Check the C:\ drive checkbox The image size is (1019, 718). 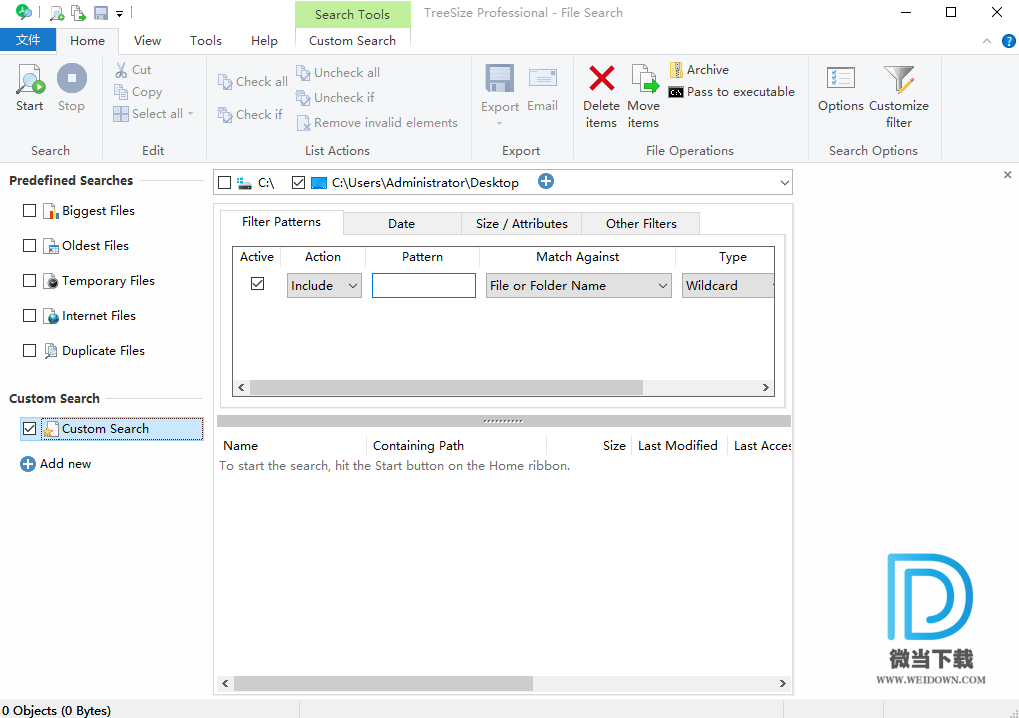click(x=224, y=183)
